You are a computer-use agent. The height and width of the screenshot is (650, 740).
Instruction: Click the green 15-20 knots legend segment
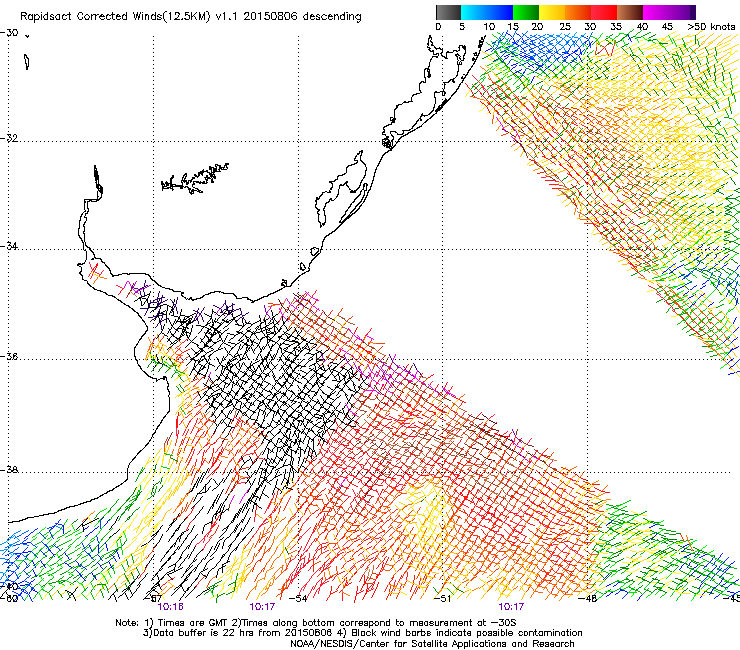coord(526,12)
